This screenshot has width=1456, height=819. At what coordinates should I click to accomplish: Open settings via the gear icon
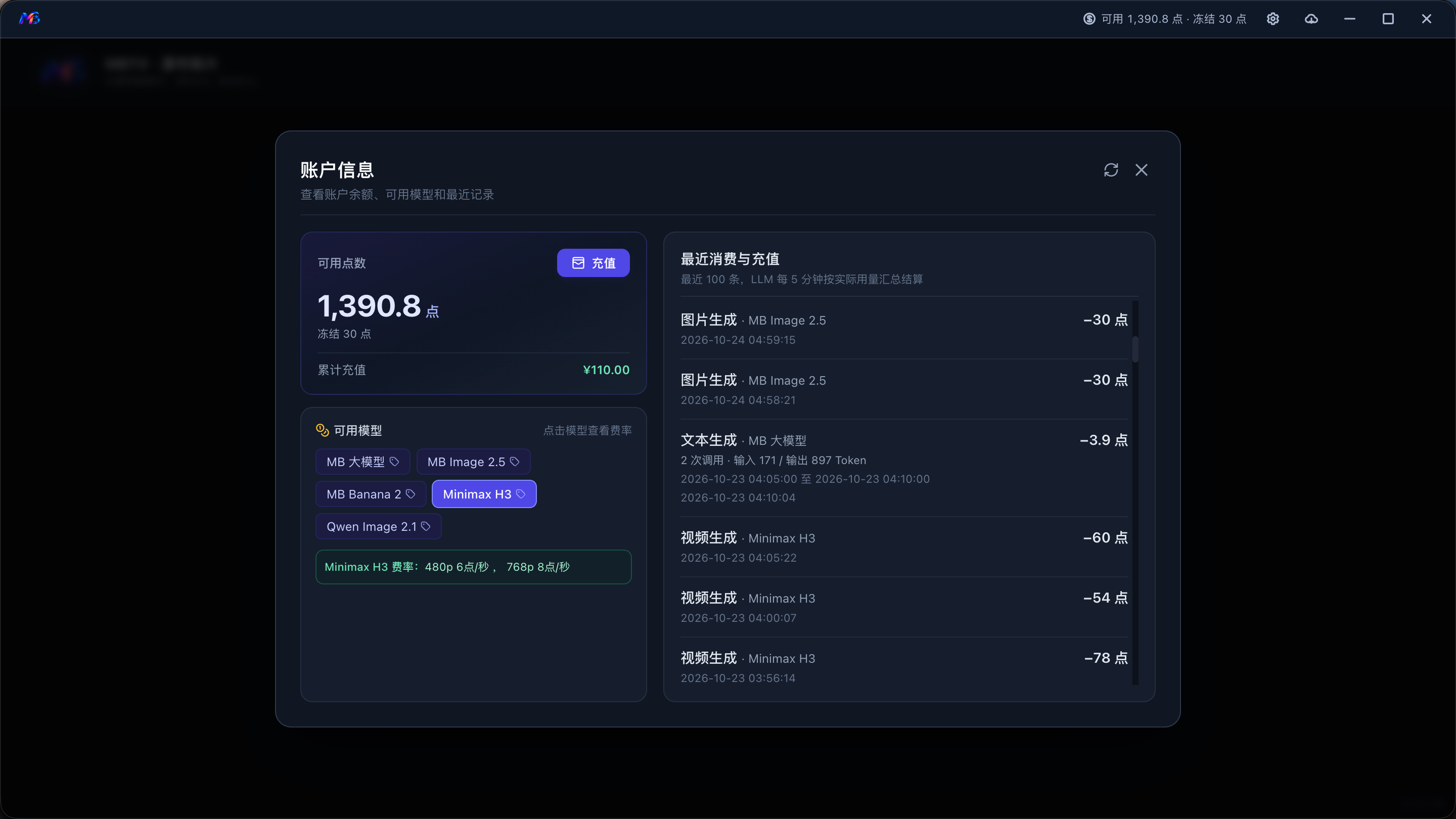[x=1273, y=19]
